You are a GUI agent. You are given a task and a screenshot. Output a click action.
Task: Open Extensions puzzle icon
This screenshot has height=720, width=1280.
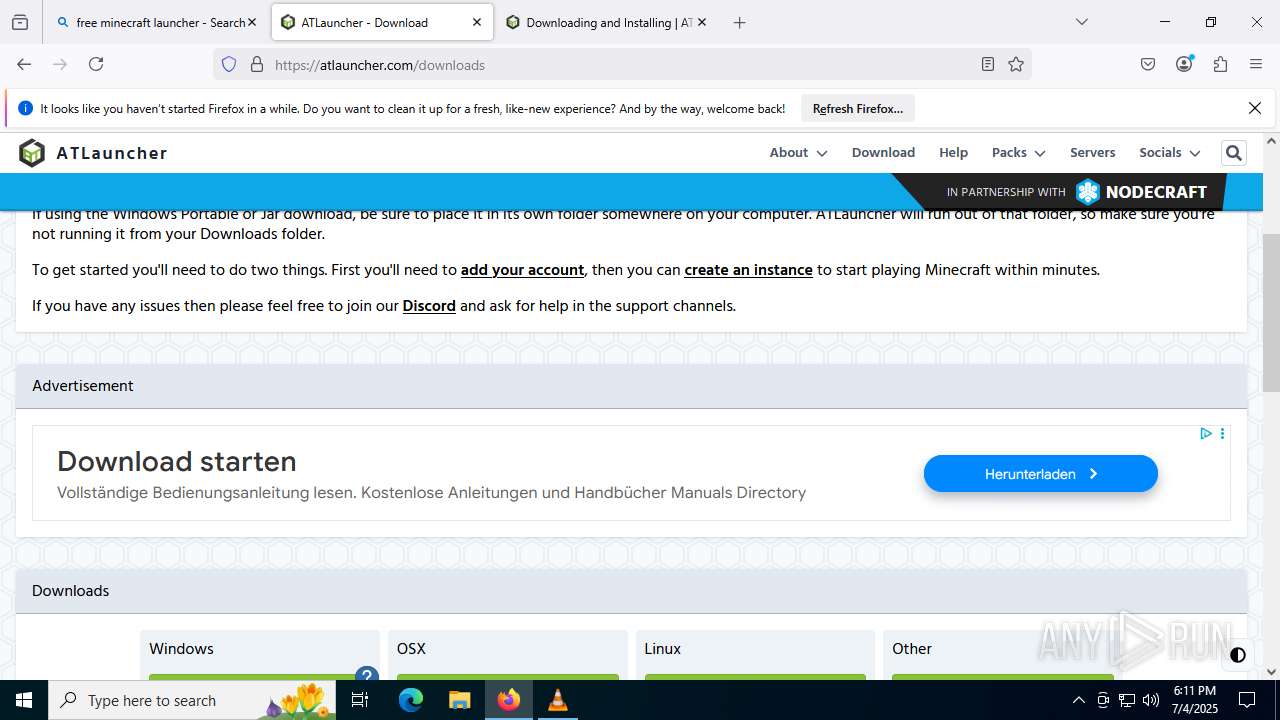tap(1220, 64)
